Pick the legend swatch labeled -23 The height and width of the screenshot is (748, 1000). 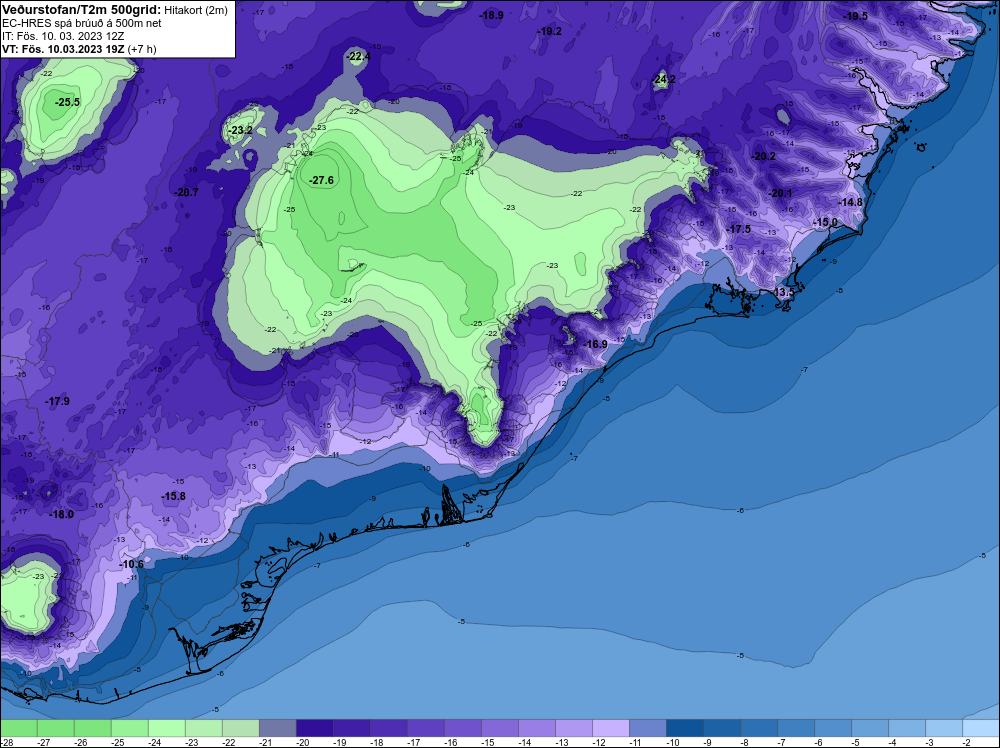pos(204,728)
